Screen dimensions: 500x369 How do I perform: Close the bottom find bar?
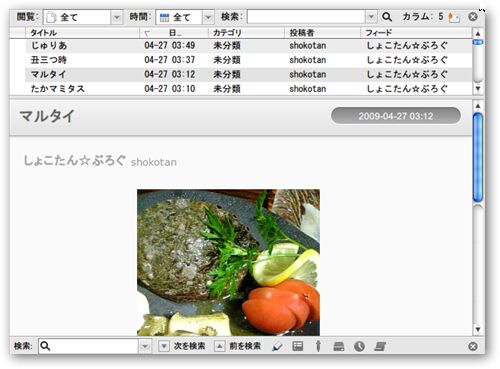click(x=473, y=347)
